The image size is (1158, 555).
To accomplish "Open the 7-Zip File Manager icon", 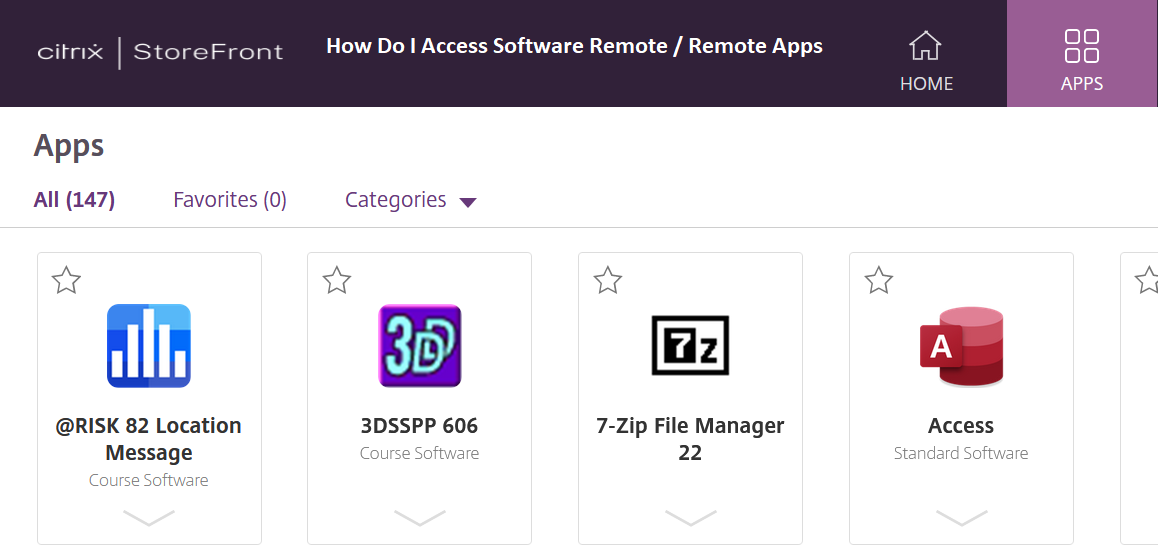I will [691, 345].
